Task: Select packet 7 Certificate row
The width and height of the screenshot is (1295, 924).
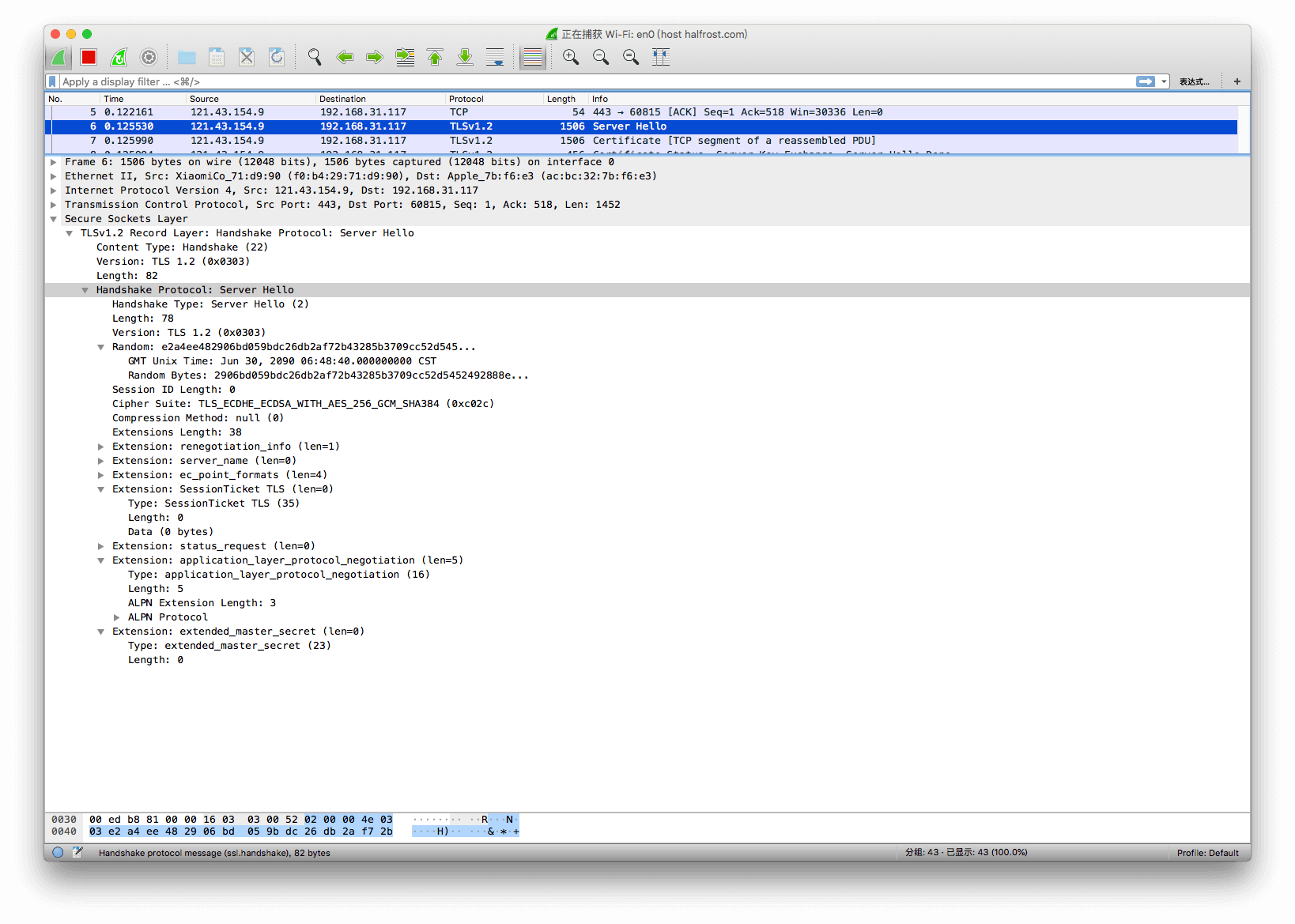Action: (641, 141)
